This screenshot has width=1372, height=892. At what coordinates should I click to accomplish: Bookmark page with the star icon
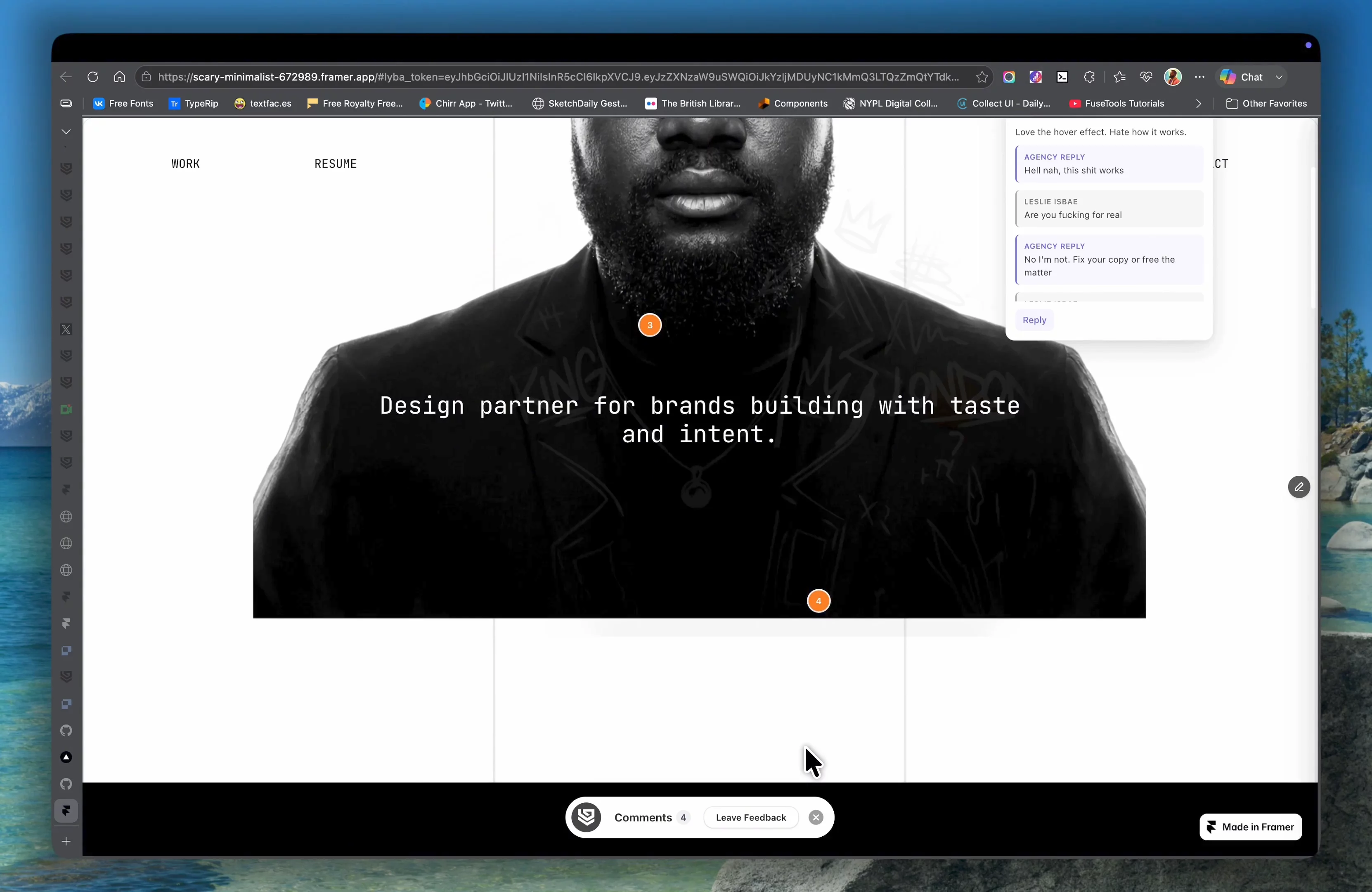pos(982,77)
